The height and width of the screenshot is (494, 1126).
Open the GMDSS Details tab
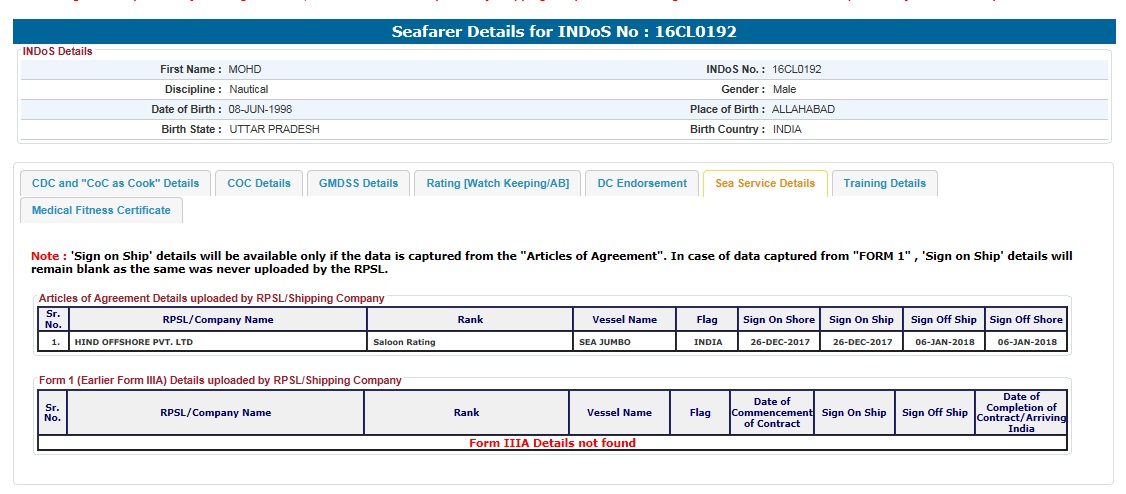click(x=358, y=183)
